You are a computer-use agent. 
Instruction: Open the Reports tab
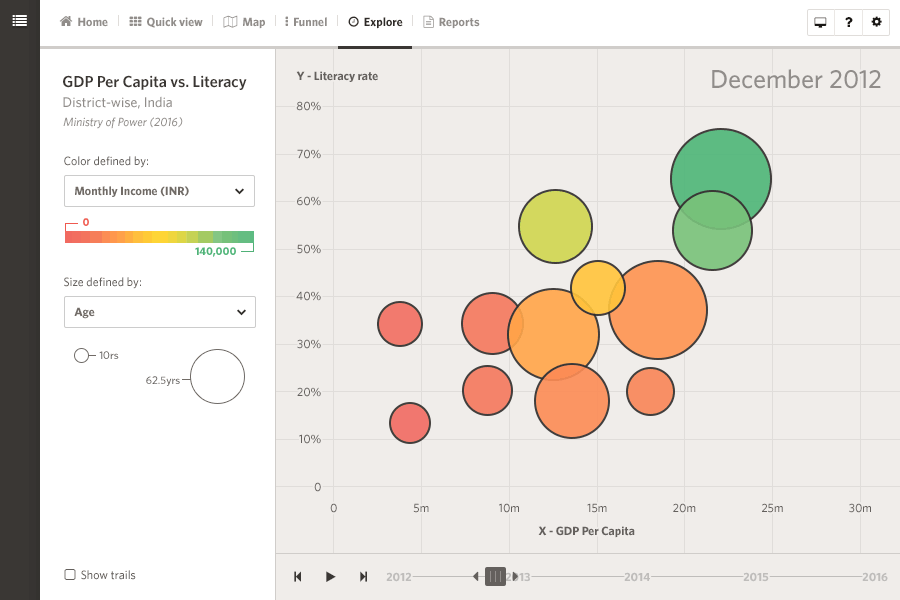click(451, 22)
